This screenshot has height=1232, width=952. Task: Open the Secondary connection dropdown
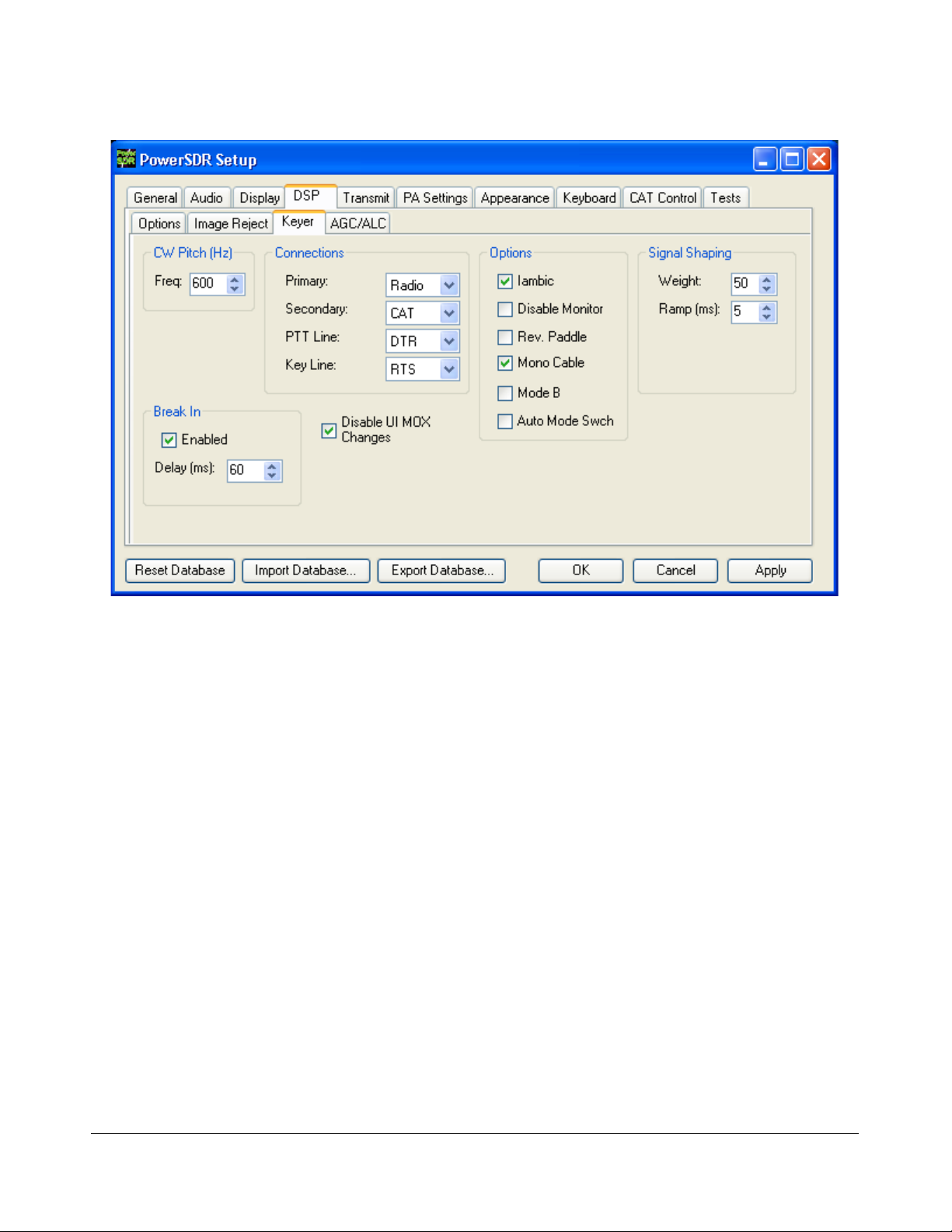tap(449, 313)
